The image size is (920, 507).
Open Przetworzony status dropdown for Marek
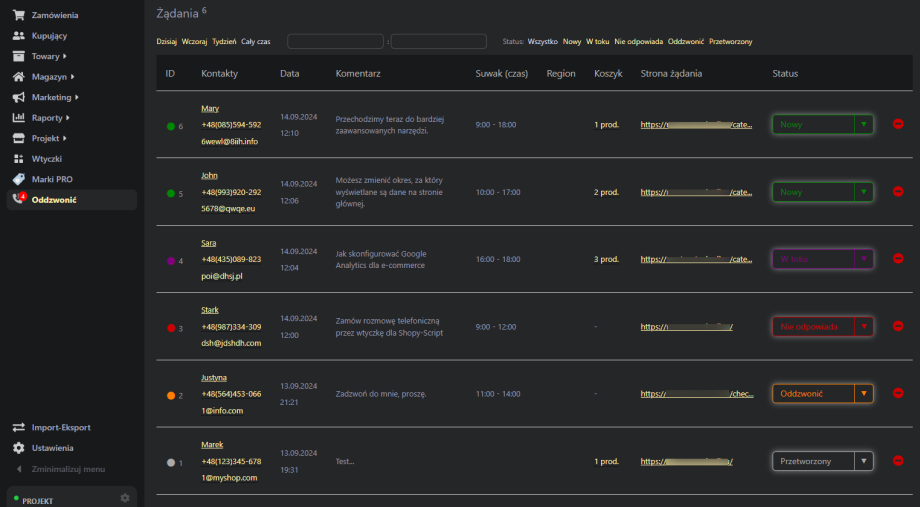pos(823,461)
